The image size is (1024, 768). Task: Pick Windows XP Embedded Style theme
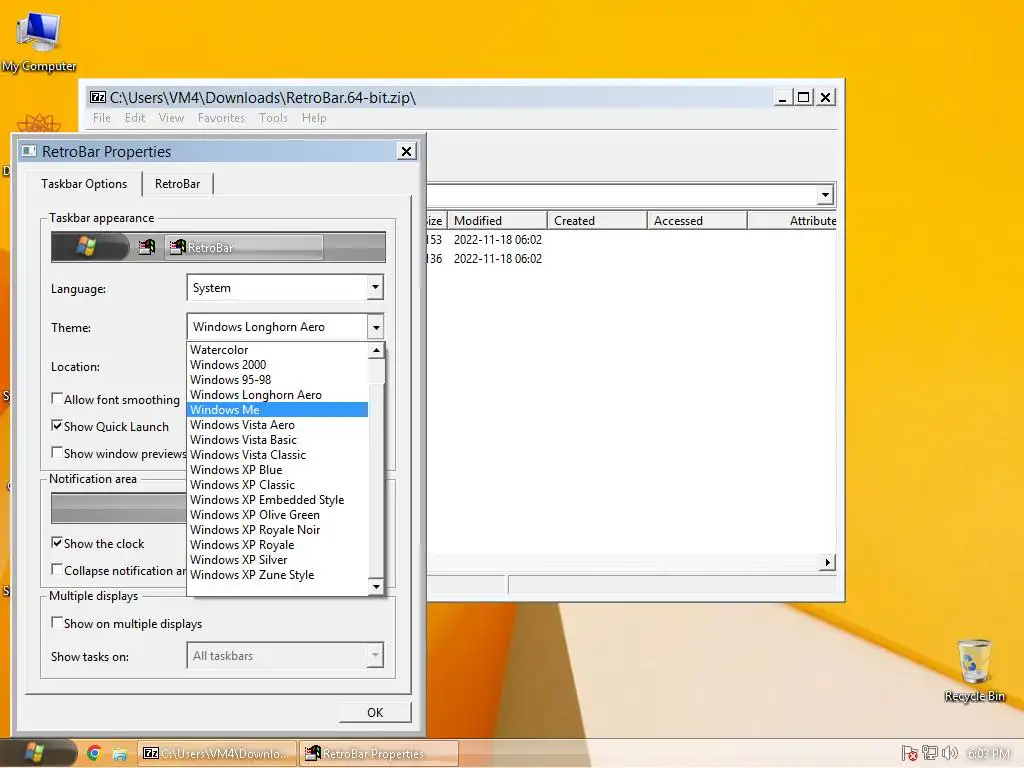point(278,500)
